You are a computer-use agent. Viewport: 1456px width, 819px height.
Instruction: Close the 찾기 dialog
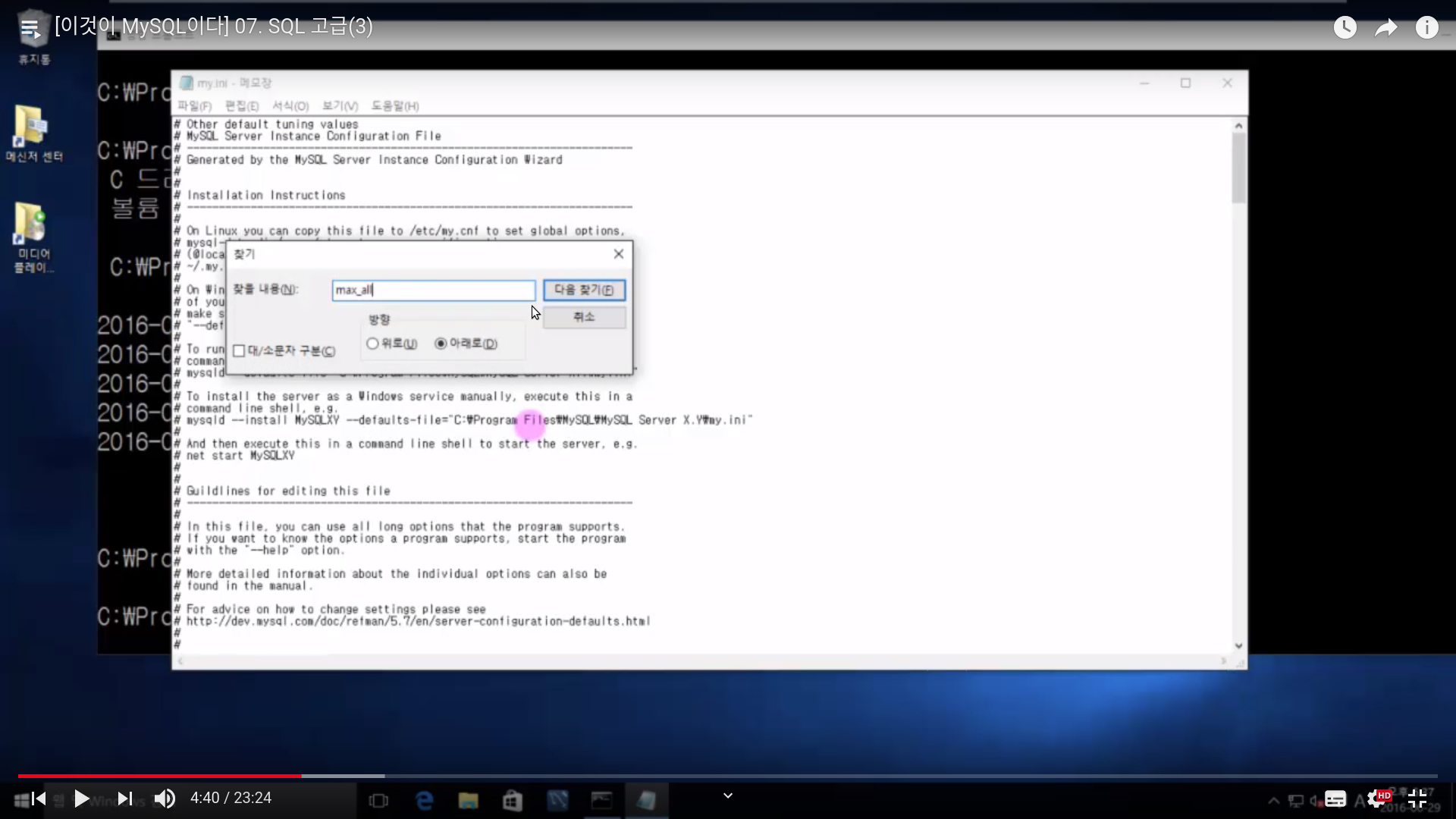pyautogui.click(x=619, y=254)
